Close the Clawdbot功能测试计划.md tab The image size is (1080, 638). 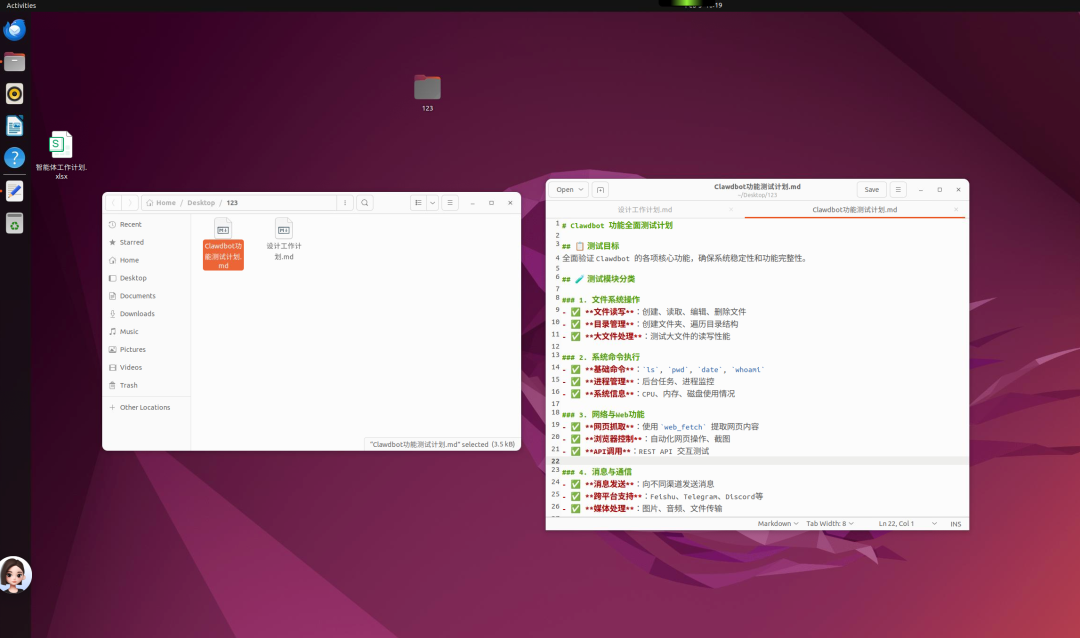point(956,209)
